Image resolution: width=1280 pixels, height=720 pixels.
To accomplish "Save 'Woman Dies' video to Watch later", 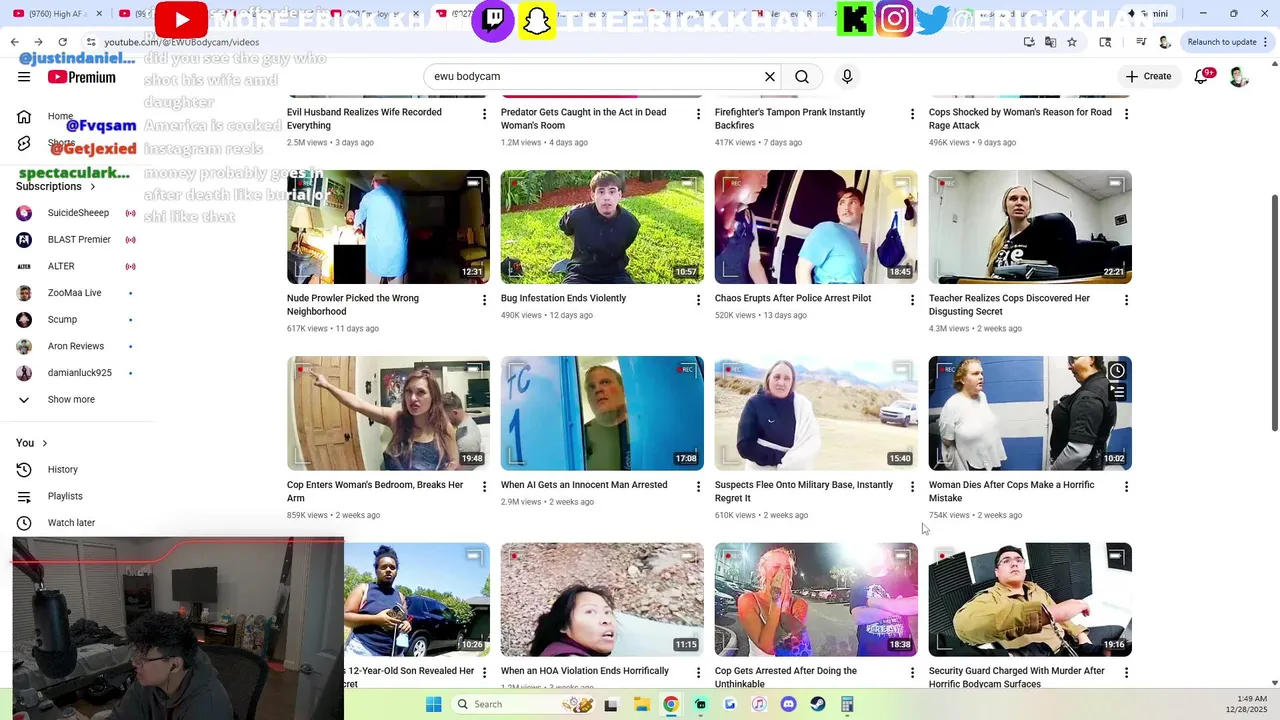I will pyautogui.click(x=1117, y=371).
